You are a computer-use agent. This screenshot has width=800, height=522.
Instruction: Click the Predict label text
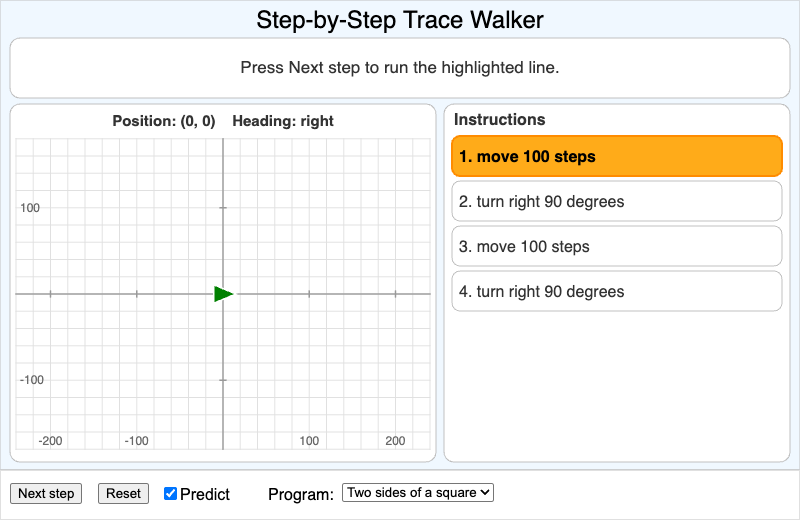pyautogui.click(x=205, y=494)
